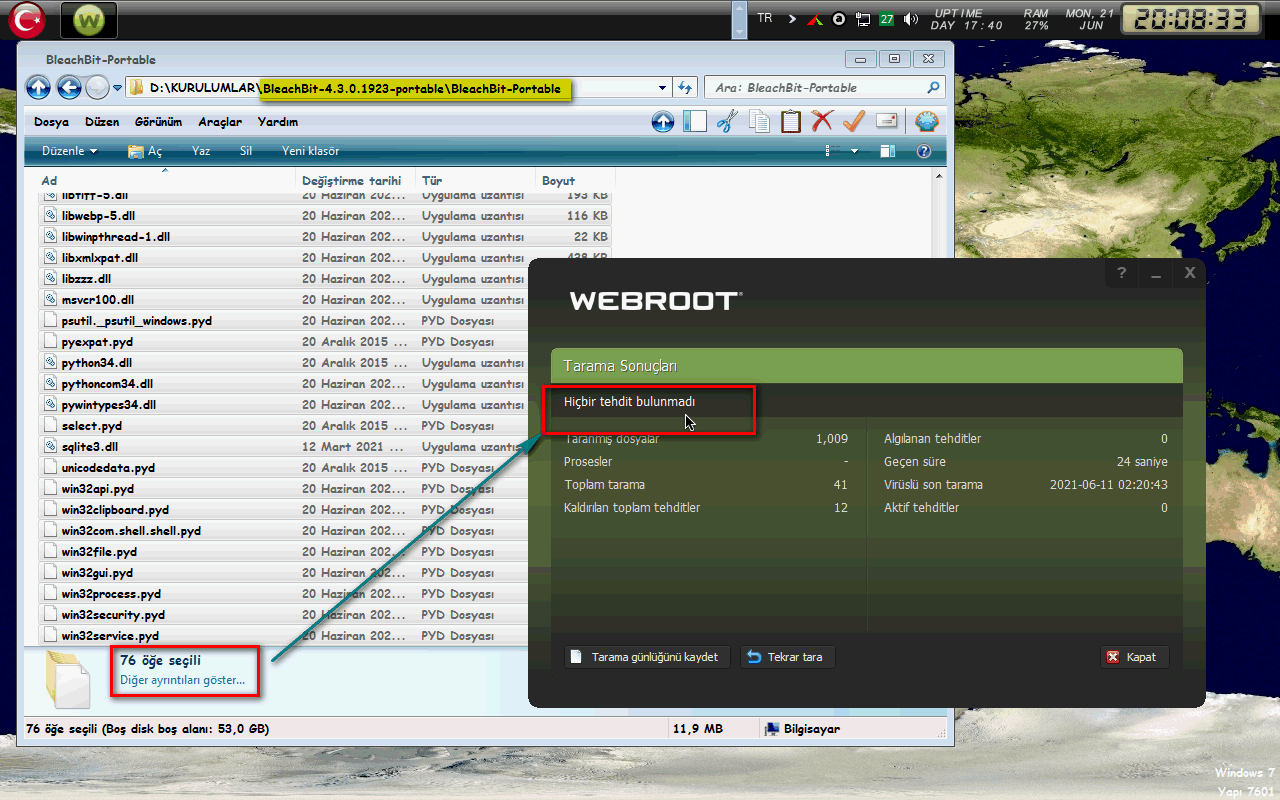Open the Düzen menu
1280x800 pixels.
[x=102, y=122]
